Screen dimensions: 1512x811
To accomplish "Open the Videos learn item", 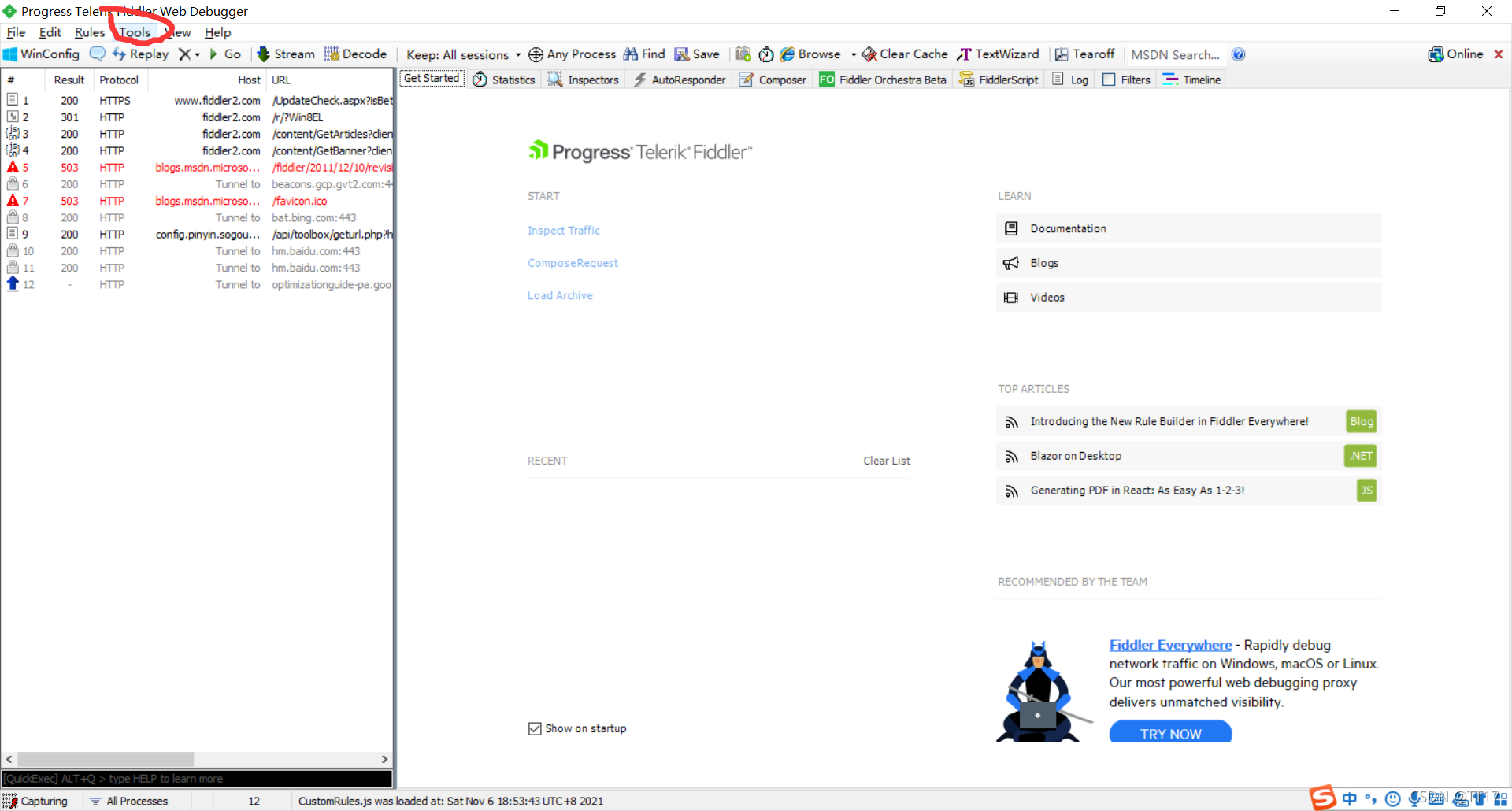I will click(x=1188, y=297).
